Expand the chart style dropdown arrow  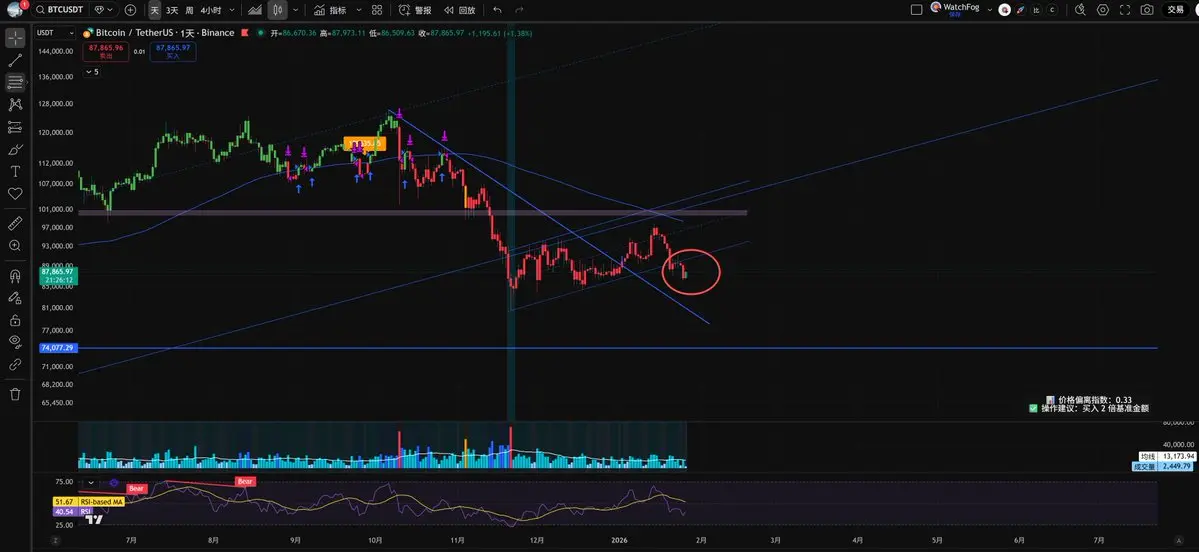(x=295, y=10)
